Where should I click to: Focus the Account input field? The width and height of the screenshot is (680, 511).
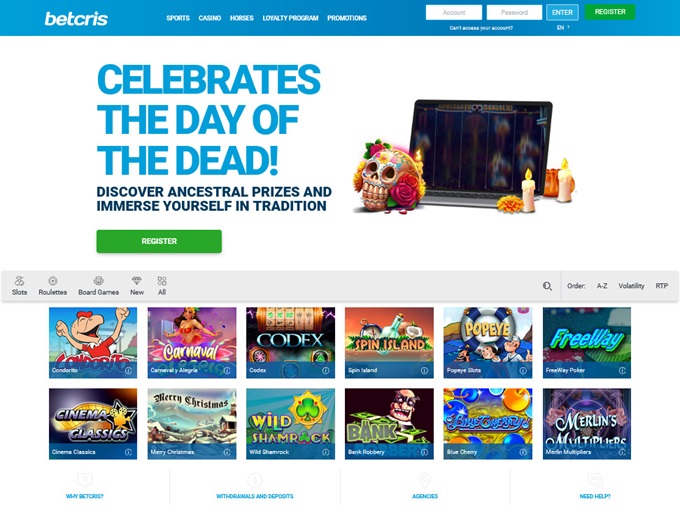[x=454, y=13]
